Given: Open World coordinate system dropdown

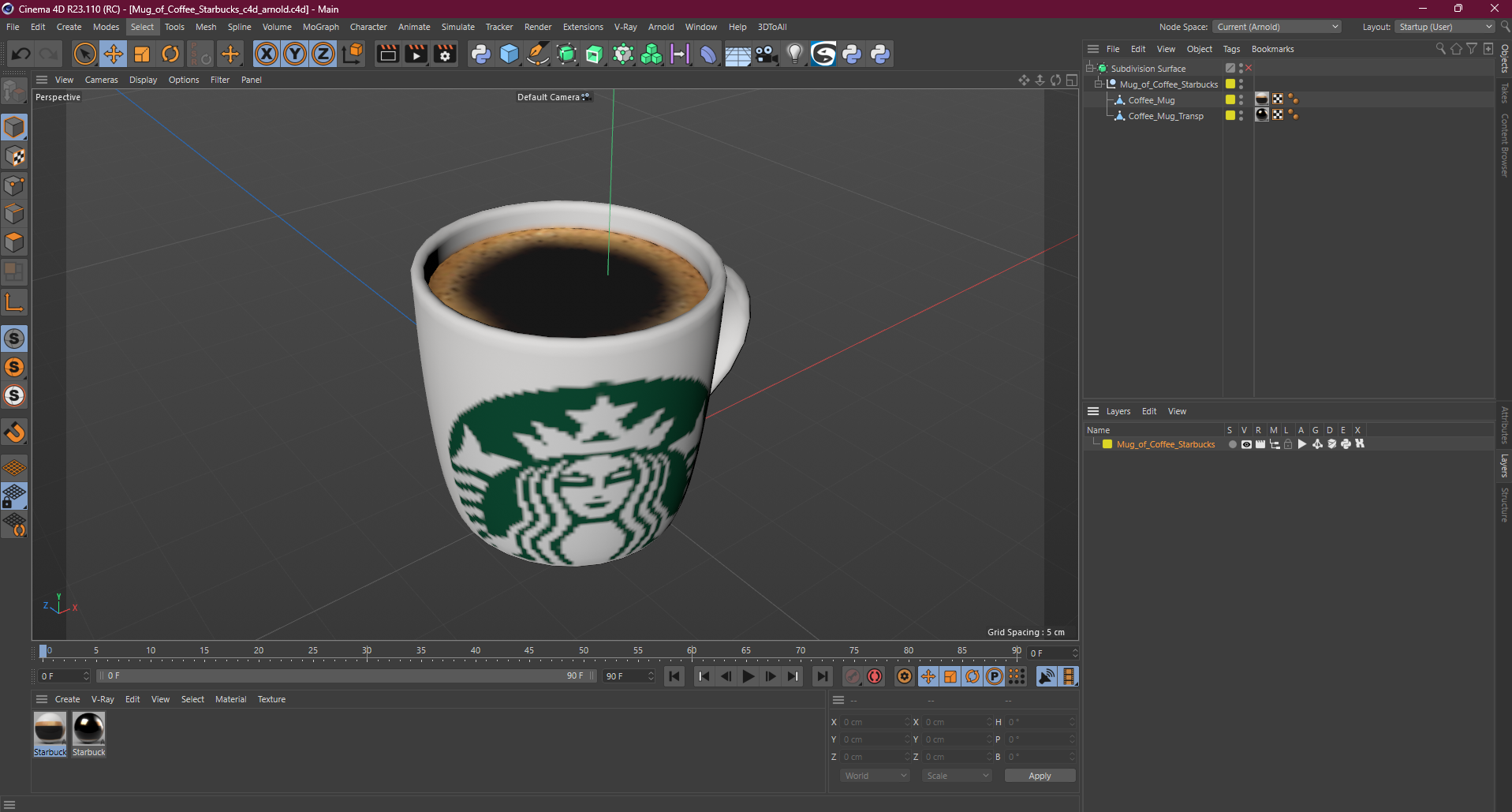Looking at the screenshot, I should coord(875,776).
